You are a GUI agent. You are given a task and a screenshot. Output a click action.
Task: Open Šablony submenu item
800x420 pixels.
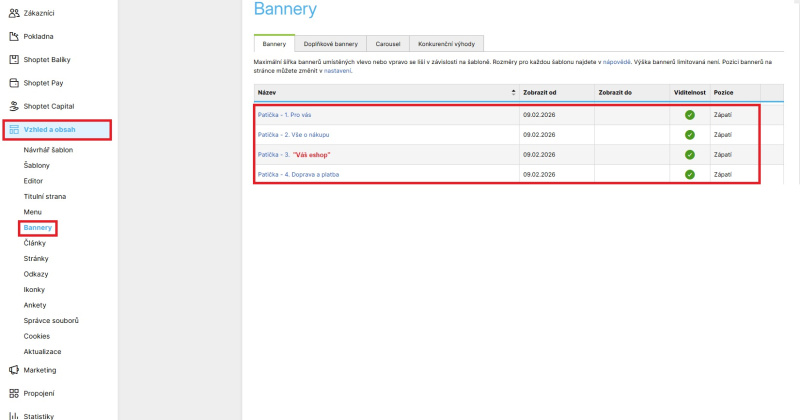coord(37,165)
